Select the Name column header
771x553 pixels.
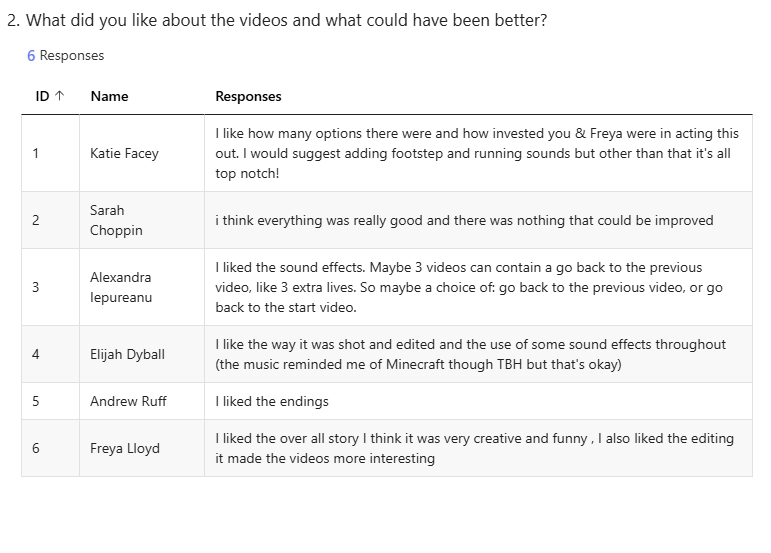point(109,96)
